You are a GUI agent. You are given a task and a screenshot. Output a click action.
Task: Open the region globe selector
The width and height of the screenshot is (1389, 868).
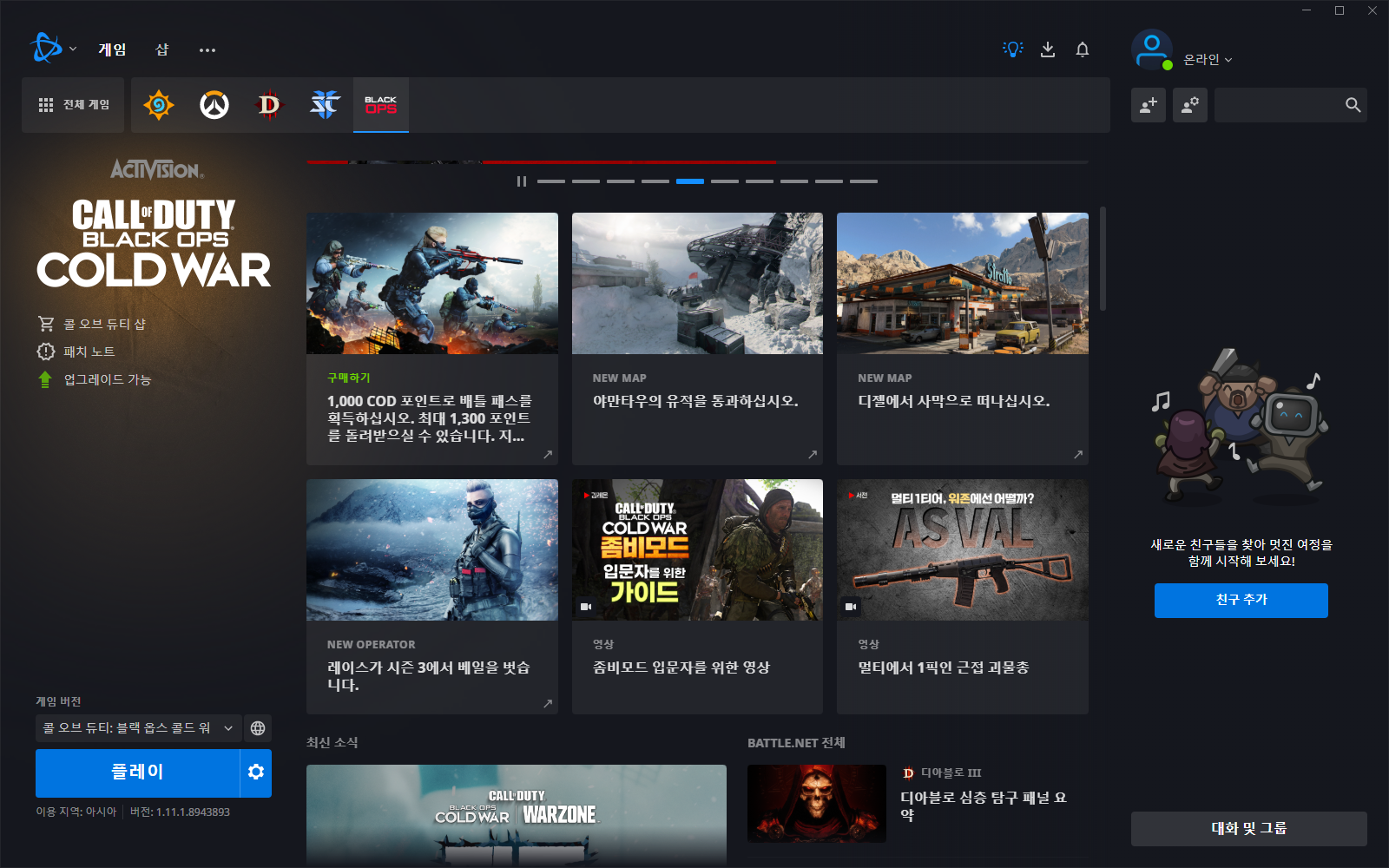[x=258, y=728]
